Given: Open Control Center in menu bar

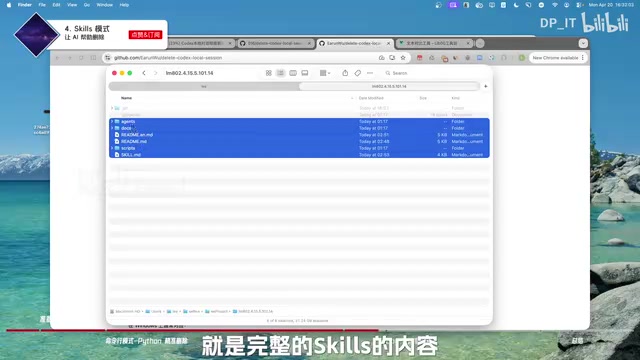Looking at the screenshot, I should pyautogui.click(x=579, y=5).
